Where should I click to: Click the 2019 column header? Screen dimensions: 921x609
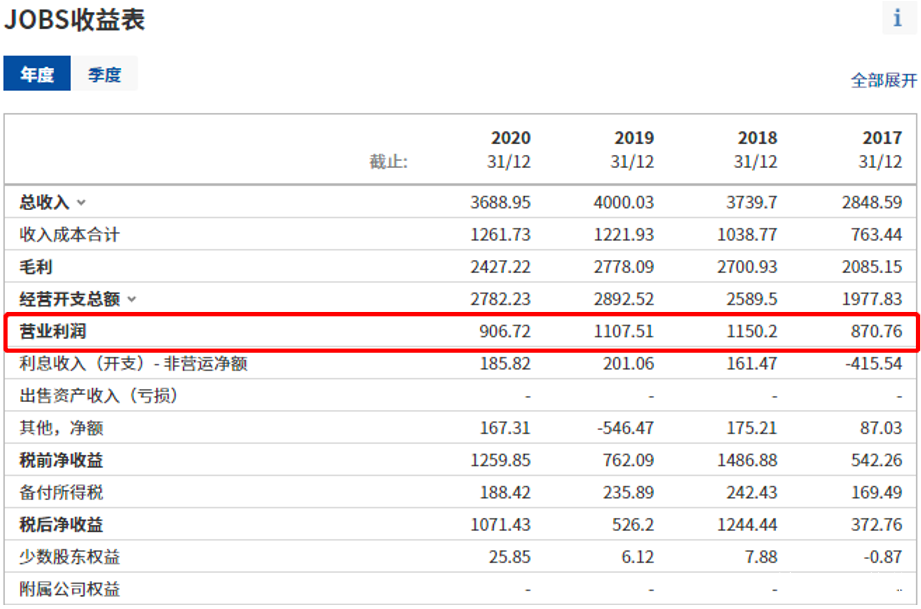pos(633,138)
